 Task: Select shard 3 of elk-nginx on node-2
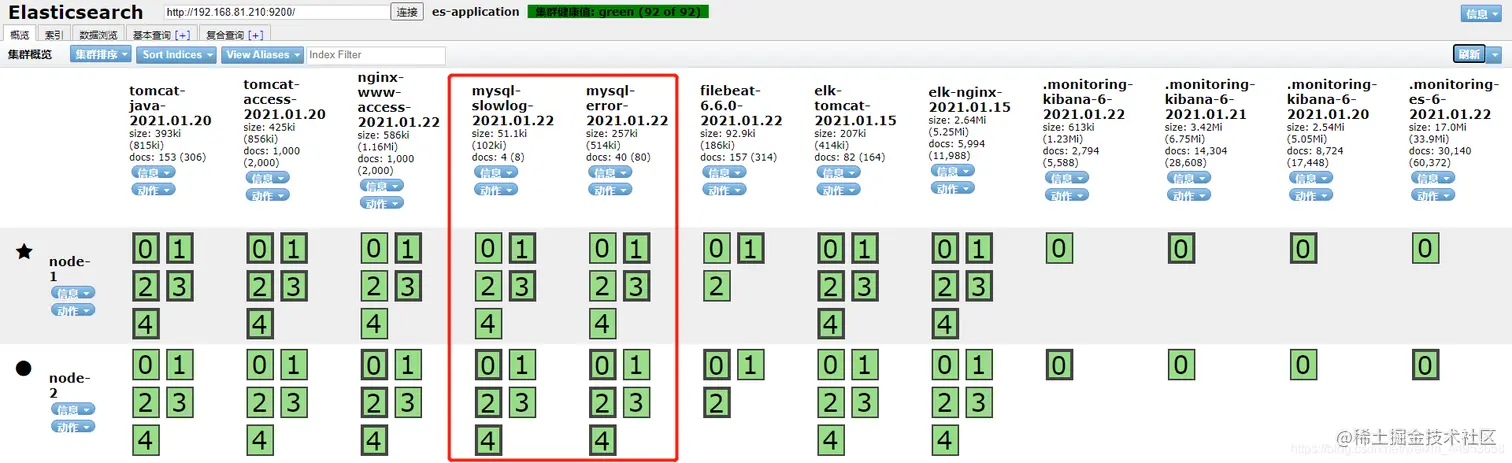click(977, 403)
